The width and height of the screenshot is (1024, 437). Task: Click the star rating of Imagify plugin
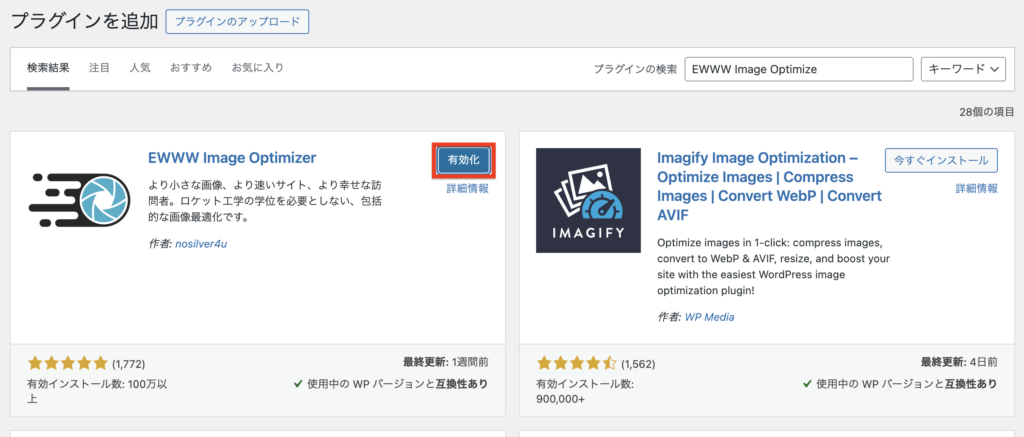tap(576, 363)
